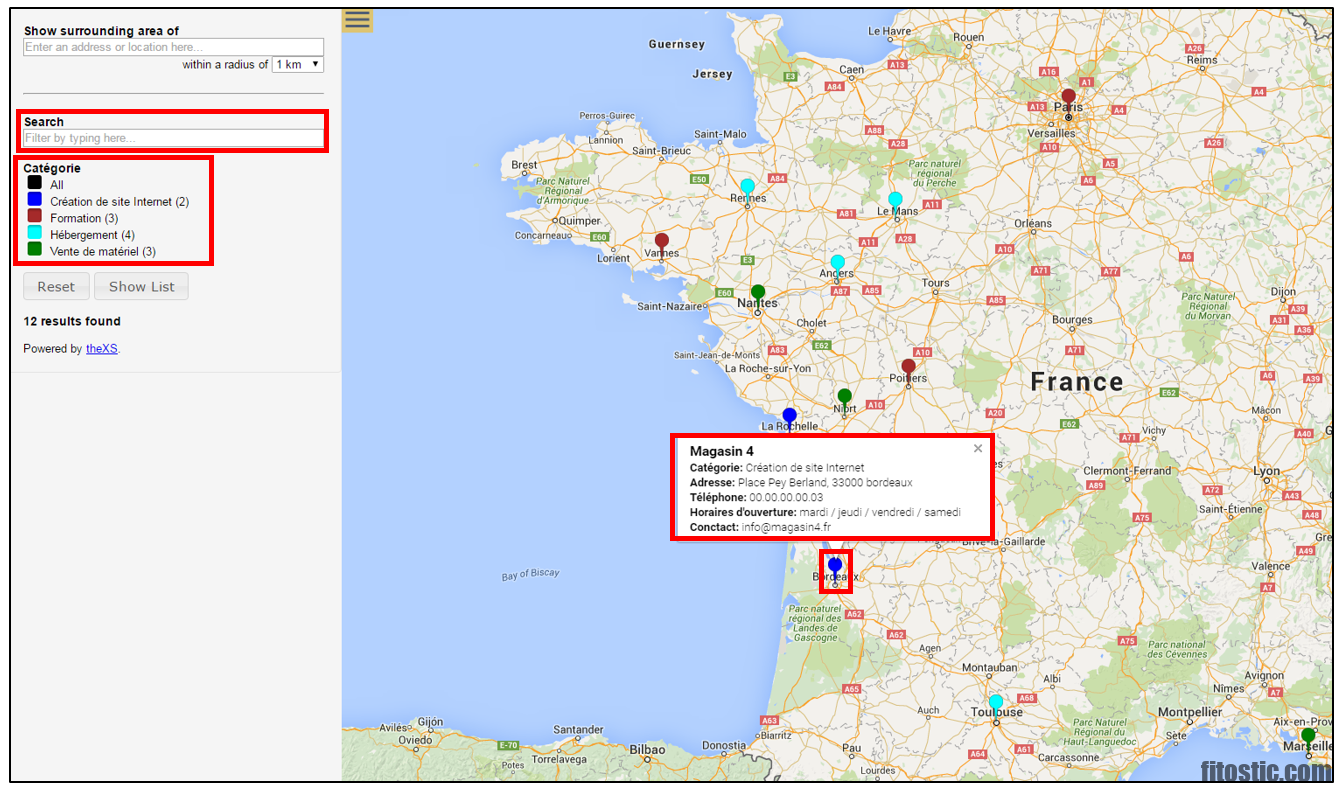This screenshot has width=1341, height=792.
Task: Click the red marker near Poitiers
Action: 908,366
